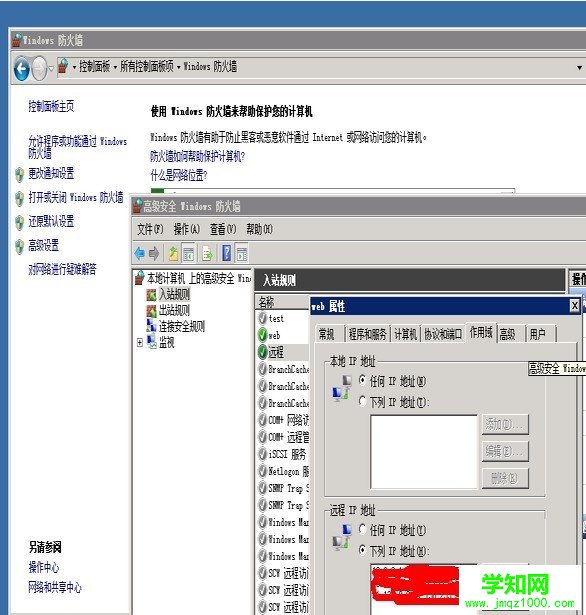The height and width of the screenshot is (615, 586).
Task: Select 出站规则 in the tree
Action: coord(174,311)
